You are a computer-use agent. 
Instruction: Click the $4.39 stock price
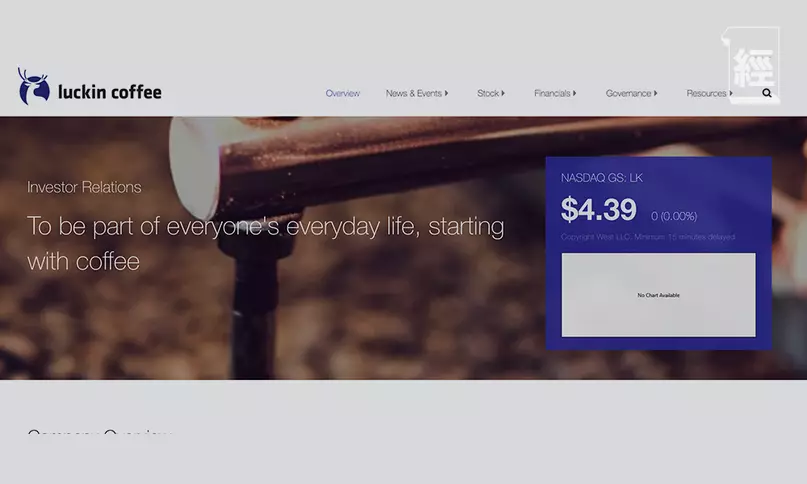[x=599, y=209]
